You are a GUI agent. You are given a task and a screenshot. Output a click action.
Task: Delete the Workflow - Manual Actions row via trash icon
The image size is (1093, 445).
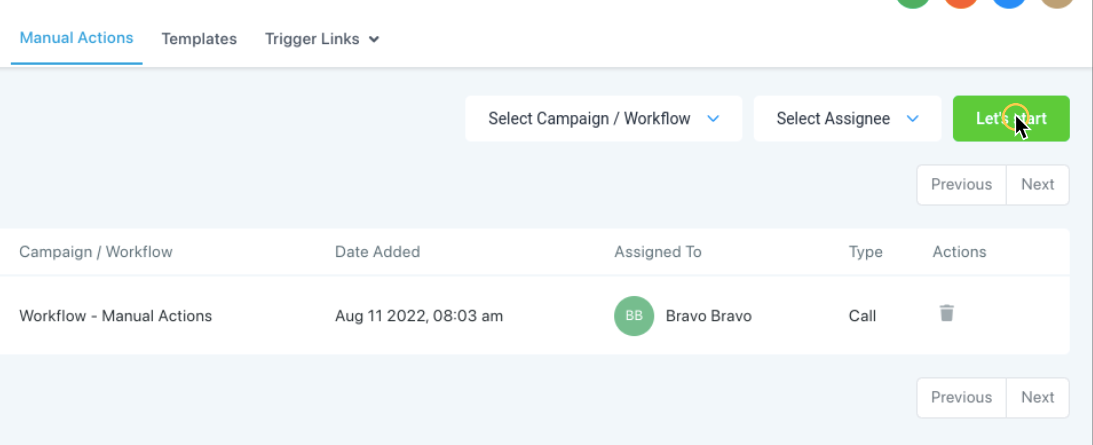tap(946, 312)
